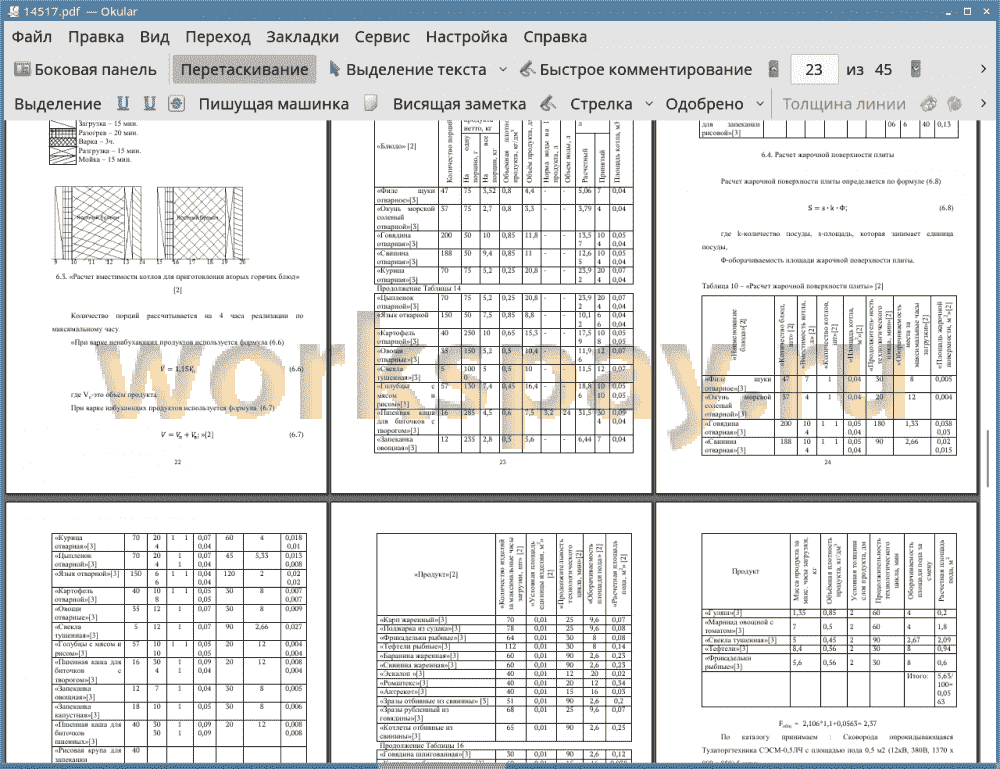1000x769 pixels.
Task: Open the Вид menu
Action: [154, 37]
